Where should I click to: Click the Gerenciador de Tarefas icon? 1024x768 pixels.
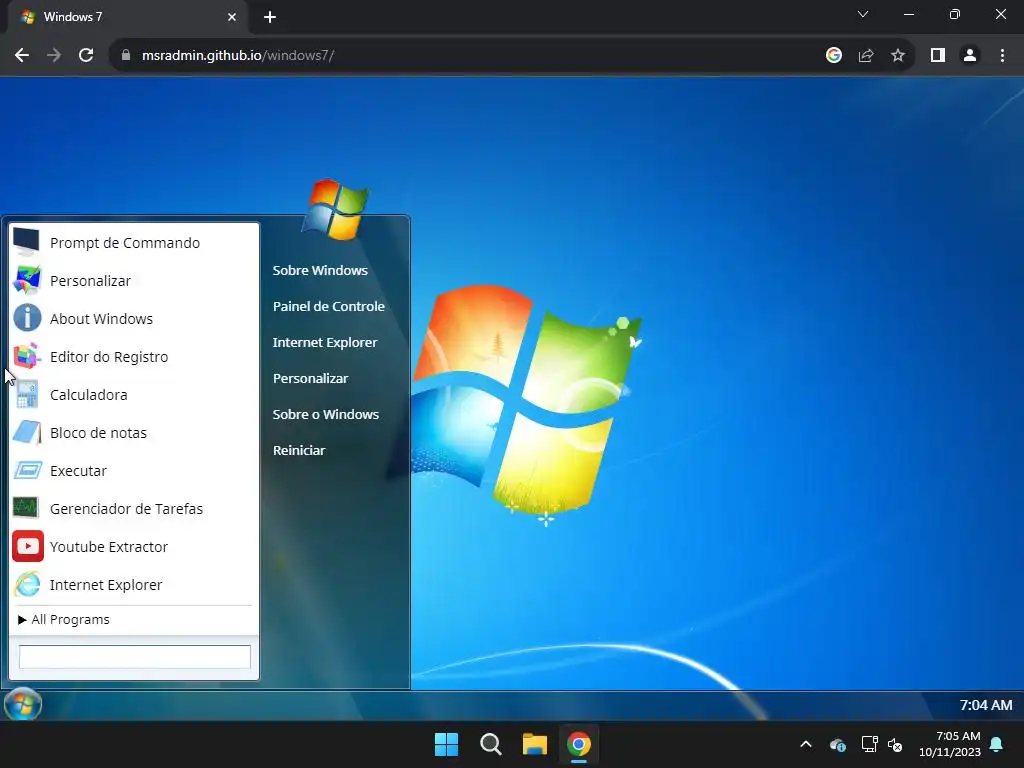(27, 508)
